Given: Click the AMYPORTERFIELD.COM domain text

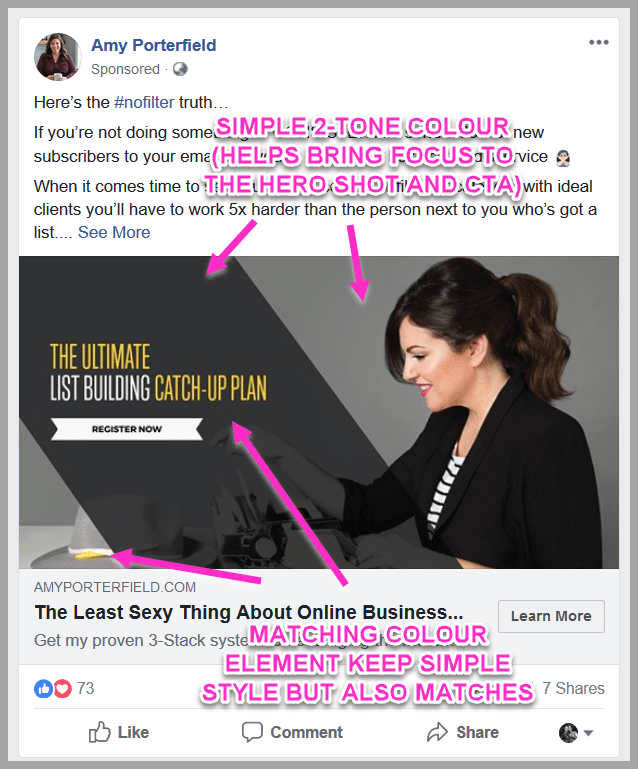Looking at the screenshot, I should pos(115,587).
